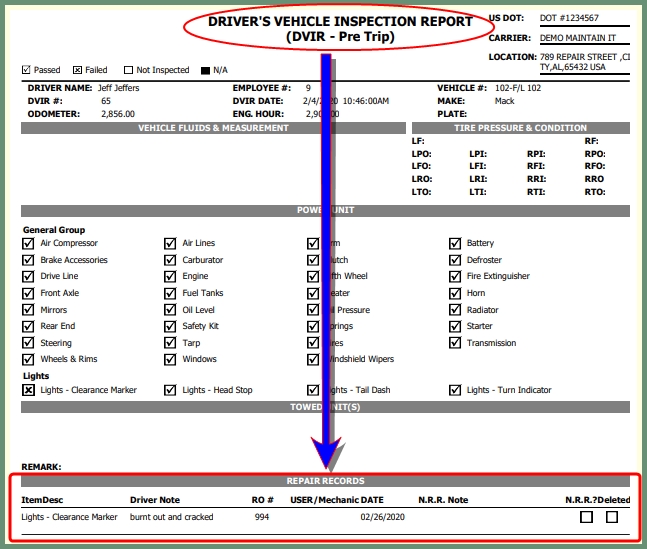This screenshot has width=647, height=549.
Task: Toggle the Wheels & Rims checkbox
Action: tap(28, 359)
